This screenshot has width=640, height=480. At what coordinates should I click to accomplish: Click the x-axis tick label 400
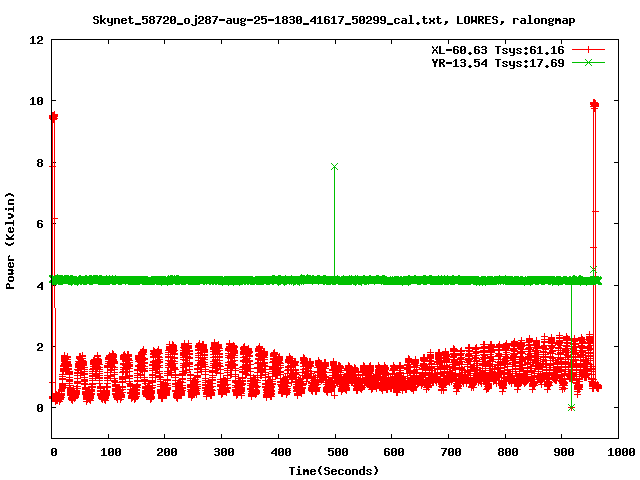point(280,452)
